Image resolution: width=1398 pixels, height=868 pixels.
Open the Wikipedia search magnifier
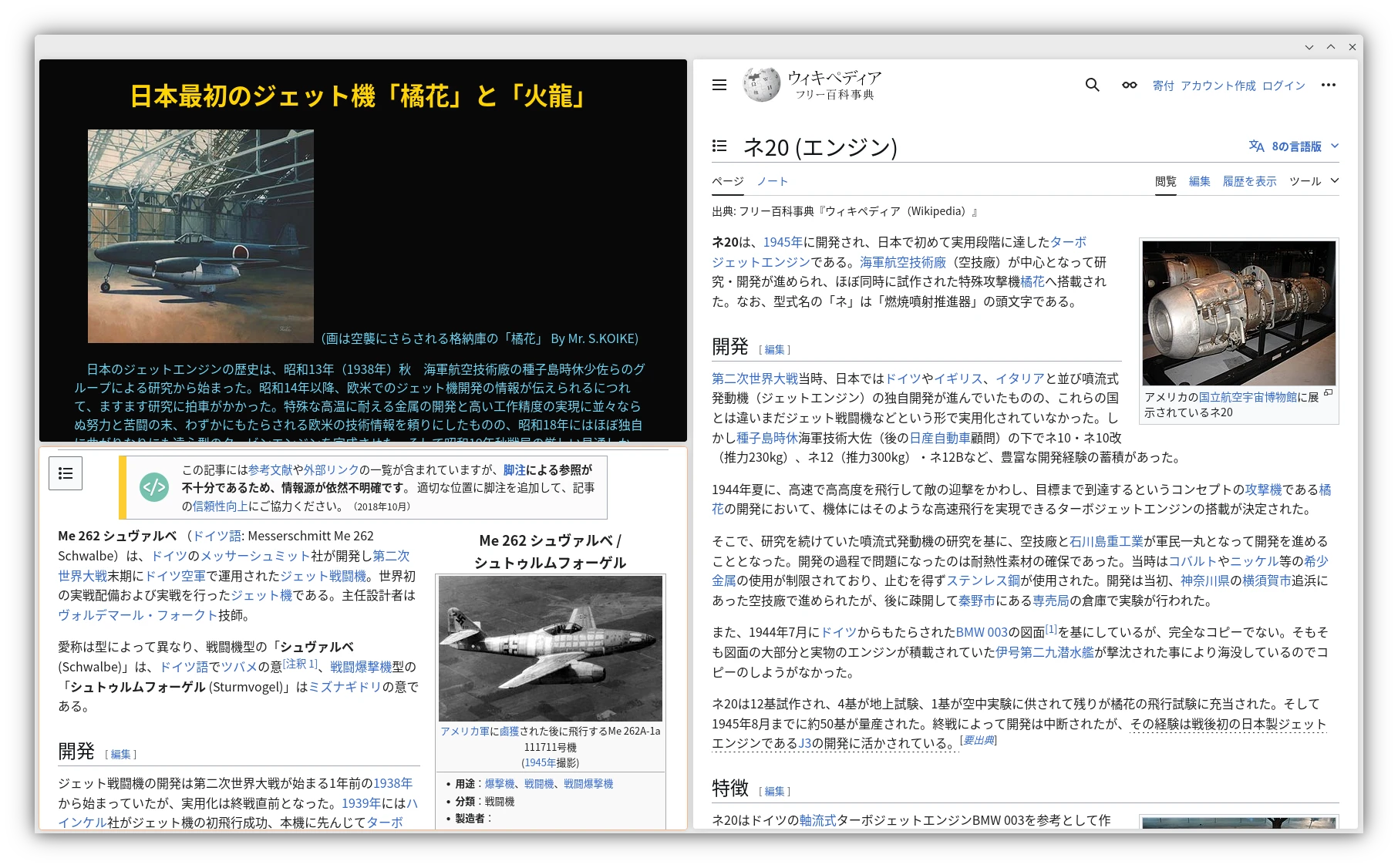(1092, 85)
